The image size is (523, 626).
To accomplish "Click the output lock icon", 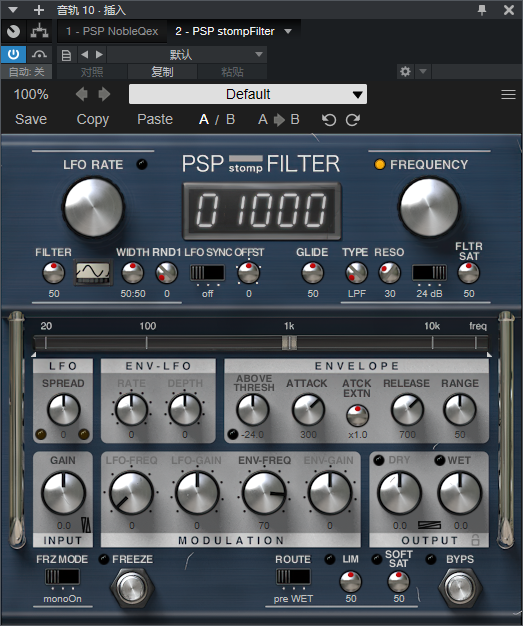I will click(475, 540).
